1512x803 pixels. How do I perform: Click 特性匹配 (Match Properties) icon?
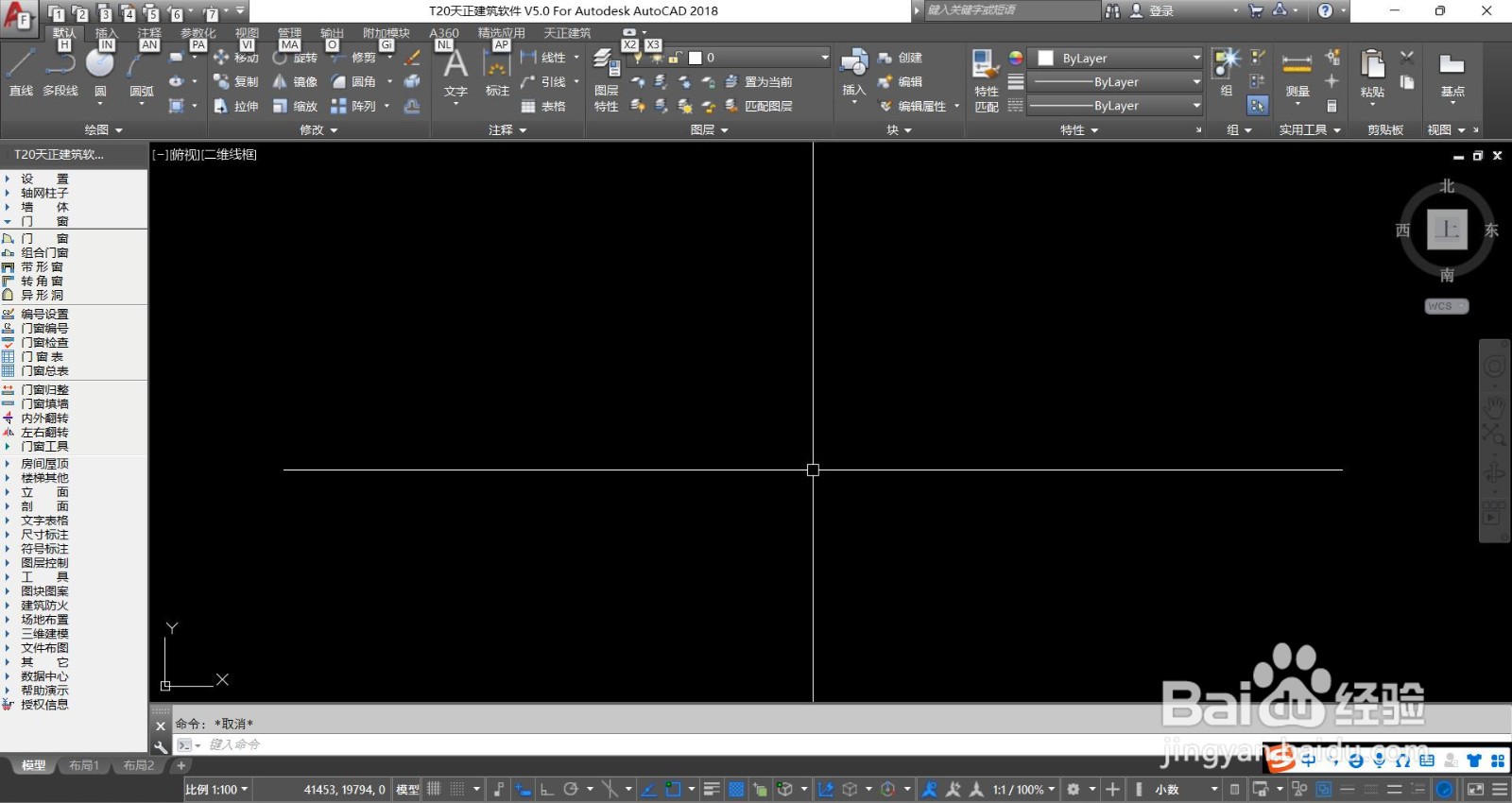[x=987, y=83]
